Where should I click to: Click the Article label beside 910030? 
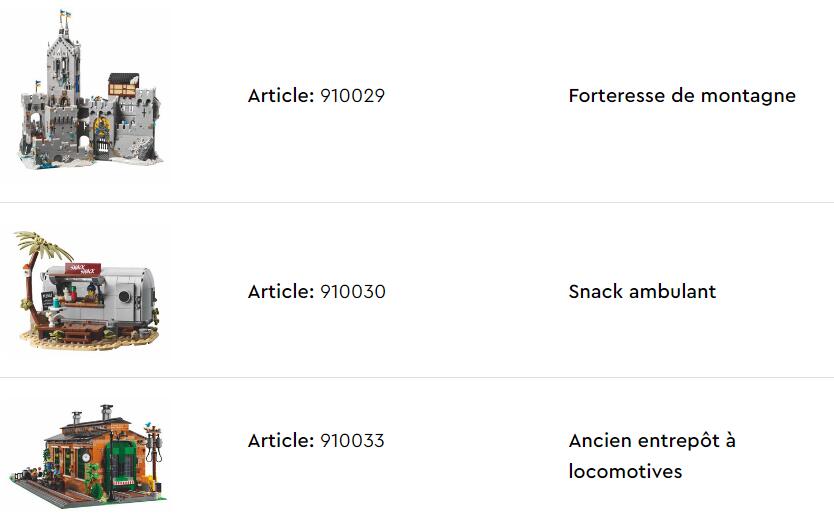[x=281, y=292]
